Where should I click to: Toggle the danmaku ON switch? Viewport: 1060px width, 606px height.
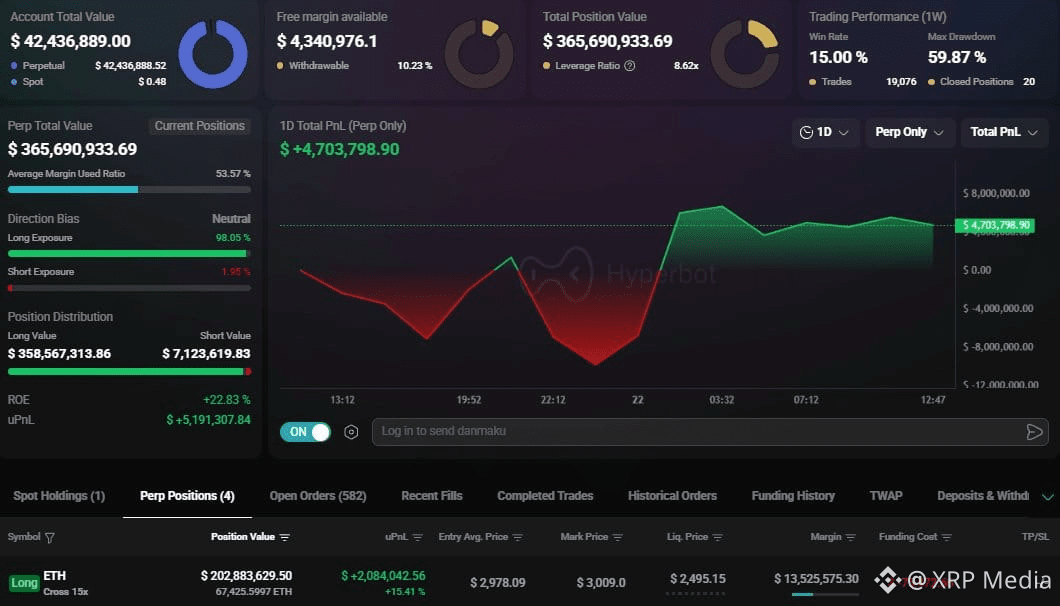pos(306,432)
